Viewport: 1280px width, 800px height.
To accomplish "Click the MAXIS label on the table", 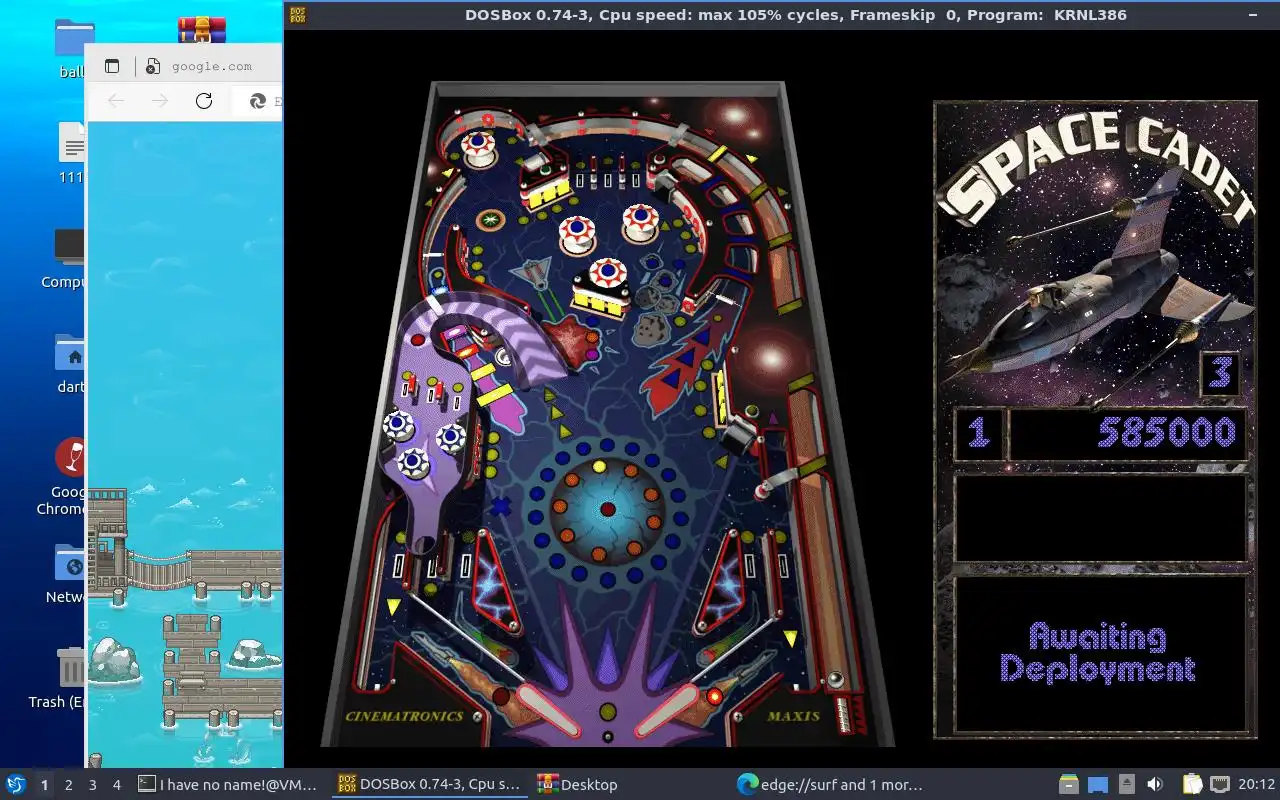I will [x=794, y=716].
